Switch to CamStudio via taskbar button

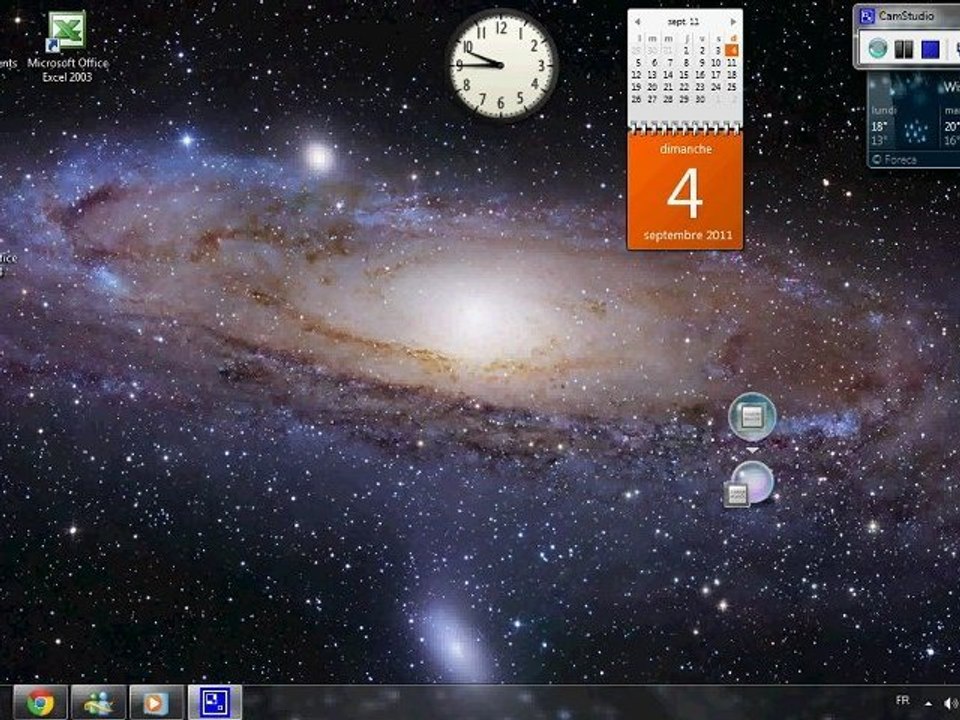(214, 702)
